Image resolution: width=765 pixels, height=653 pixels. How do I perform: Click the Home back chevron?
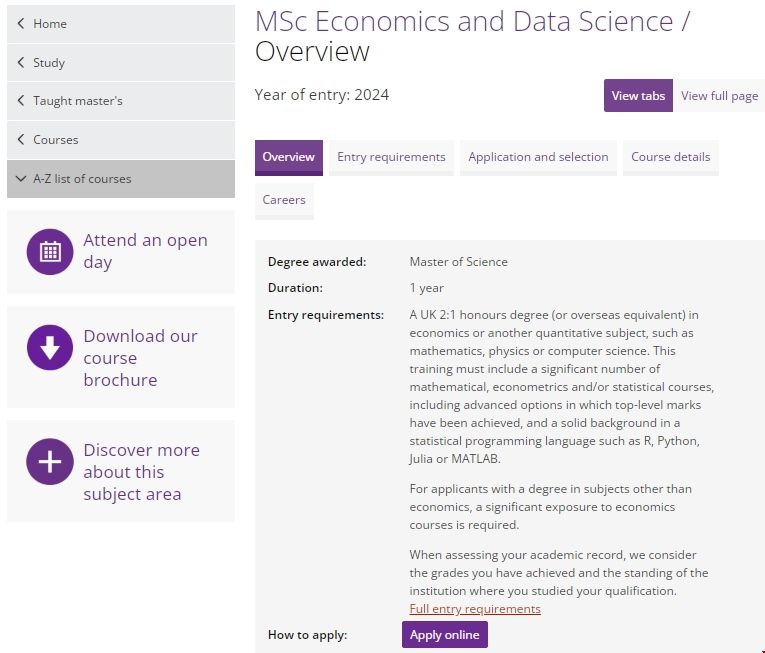click(21, 23)
